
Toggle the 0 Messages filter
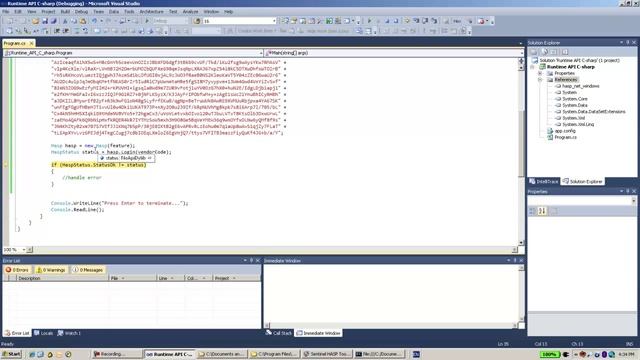(88, 270)
